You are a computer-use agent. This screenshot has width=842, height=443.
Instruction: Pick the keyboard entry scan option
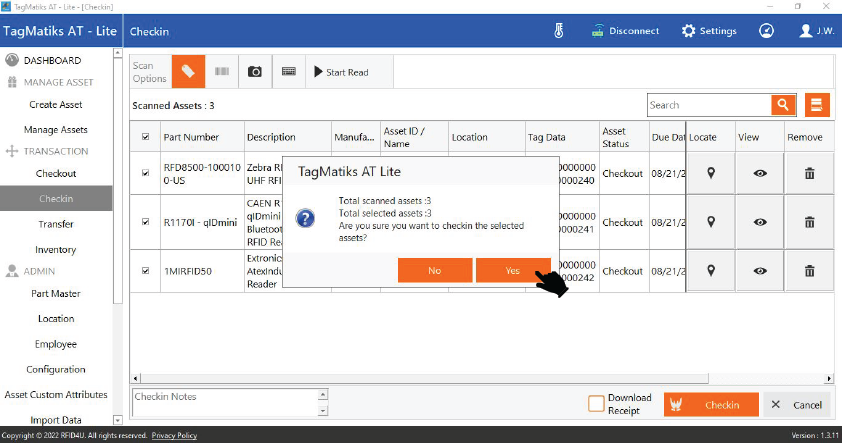tap(288, 72)
